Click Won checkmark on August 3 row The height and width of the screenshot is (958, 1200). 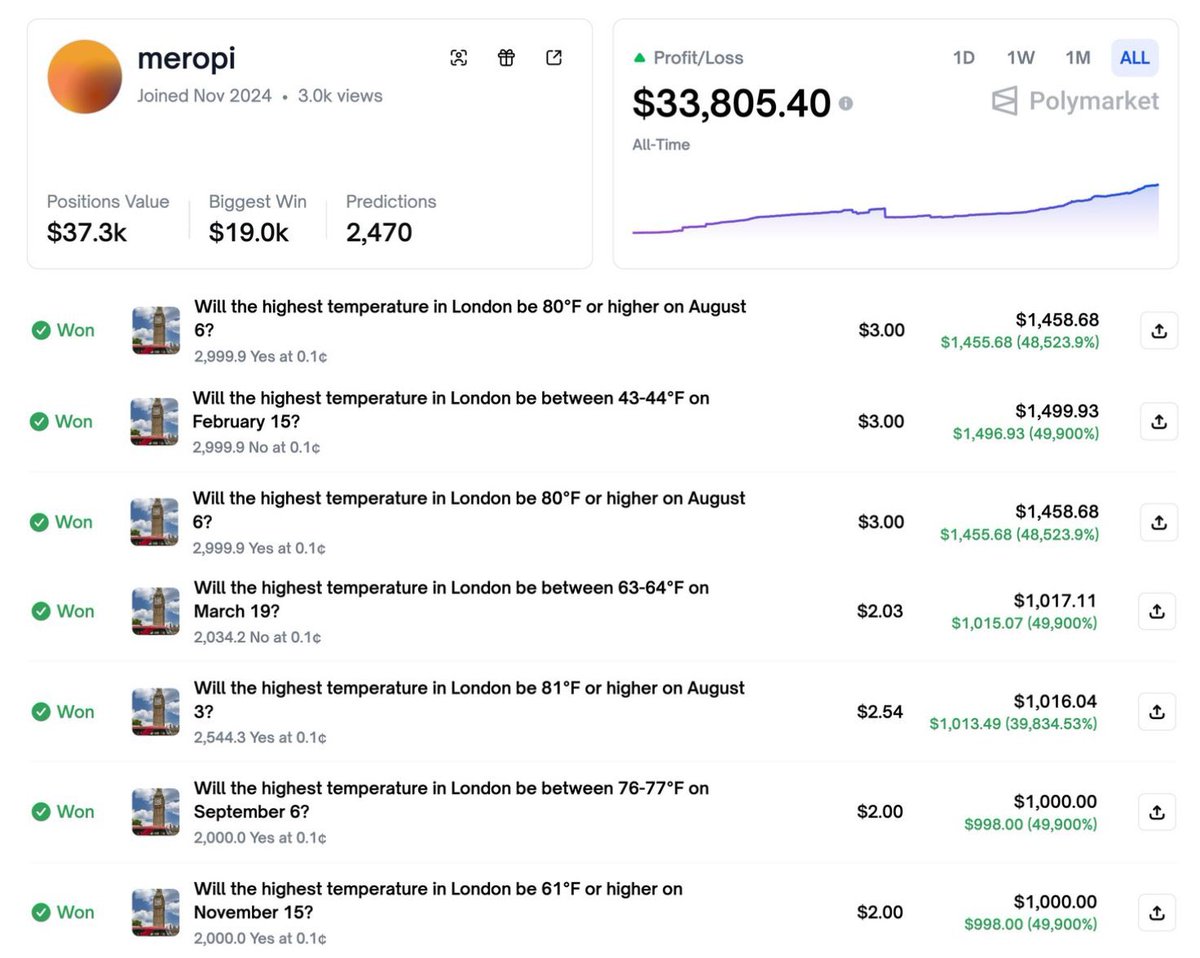tap(41, 712)
